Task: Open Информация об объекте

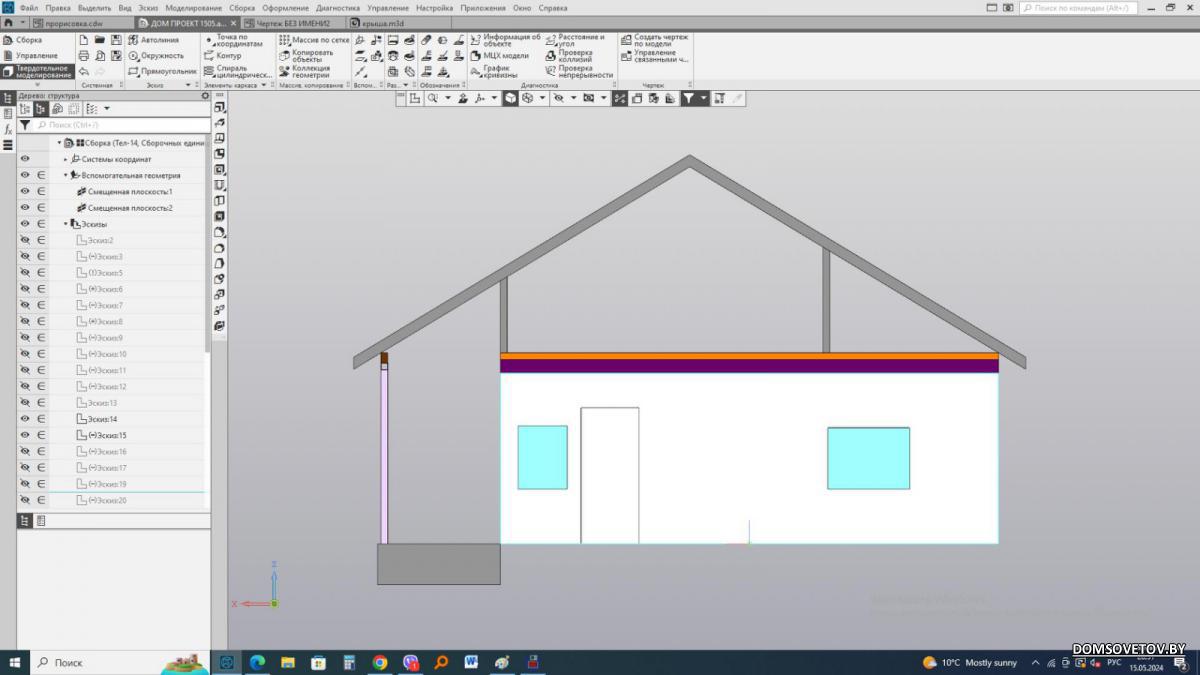Action: 505,40
